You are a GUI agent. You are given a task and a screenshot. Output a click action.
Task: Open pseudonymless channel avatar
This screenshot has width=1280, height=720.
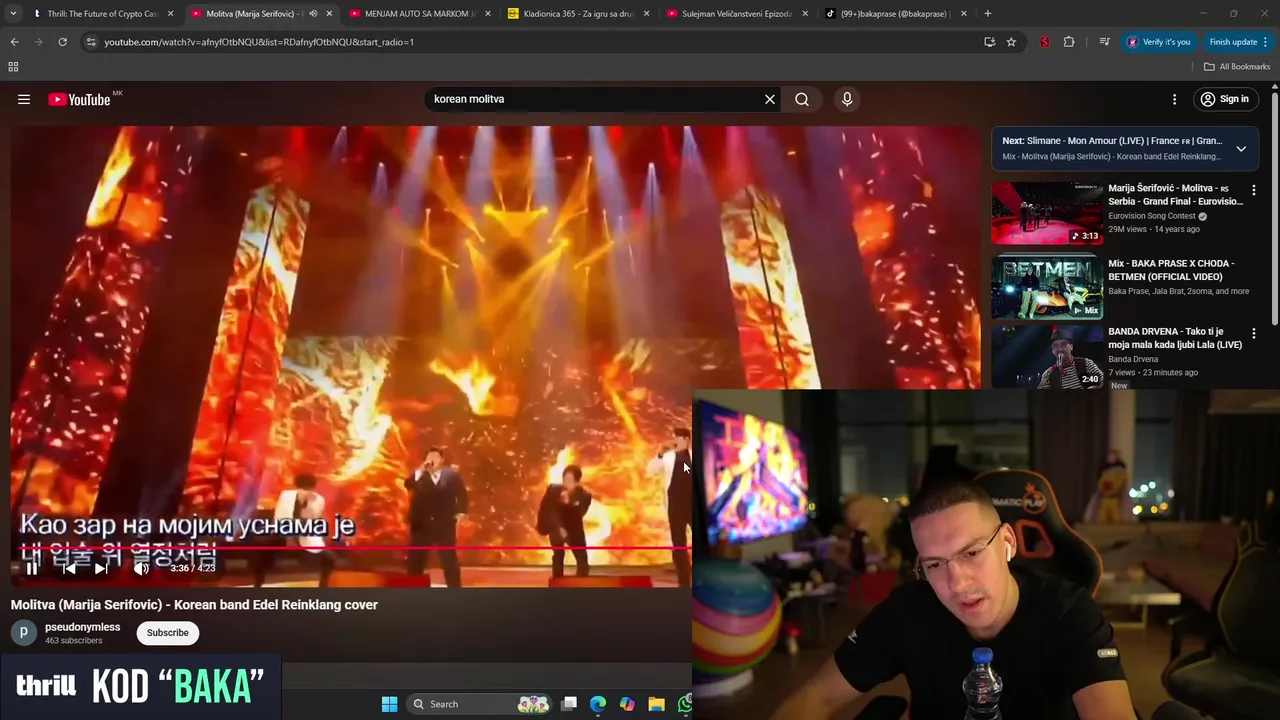24,633
